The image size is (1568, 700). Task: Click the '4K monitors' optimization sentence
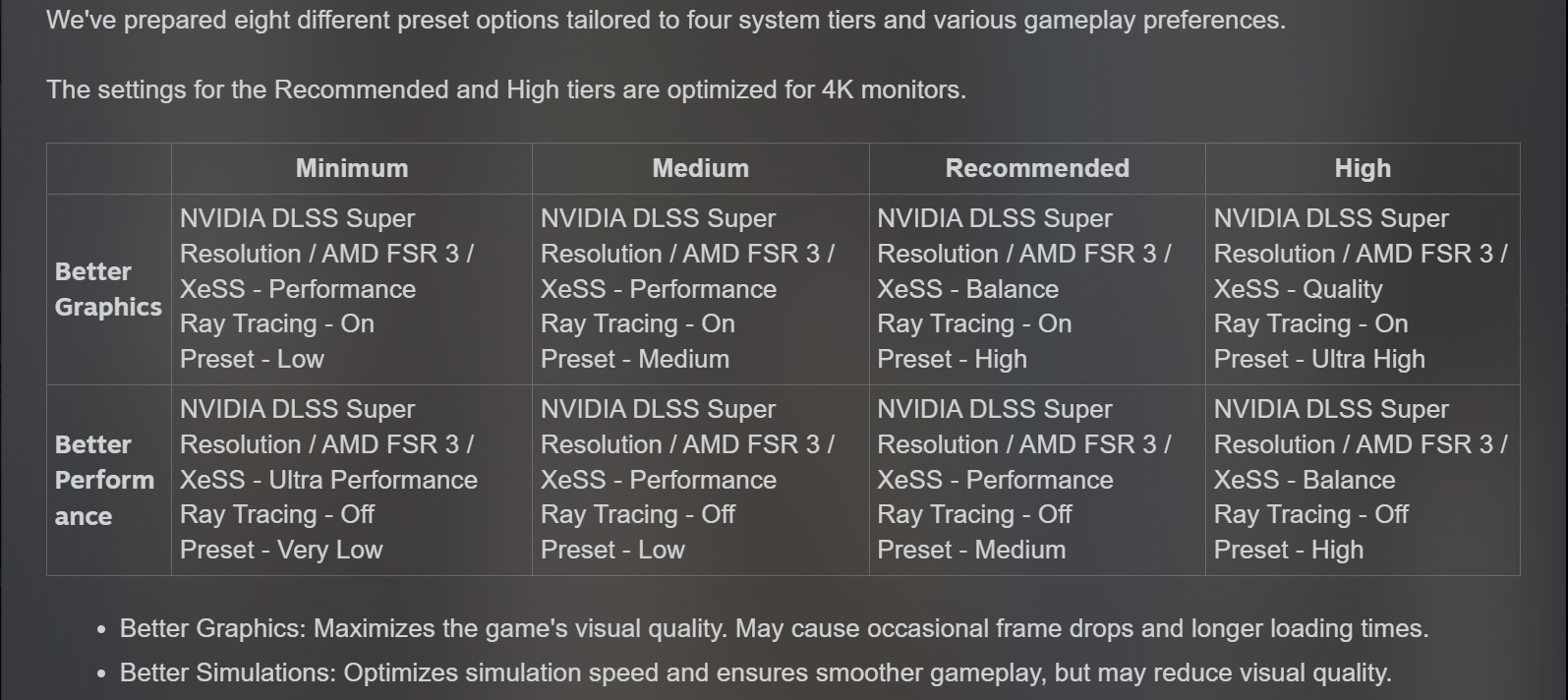click(506, 89)
